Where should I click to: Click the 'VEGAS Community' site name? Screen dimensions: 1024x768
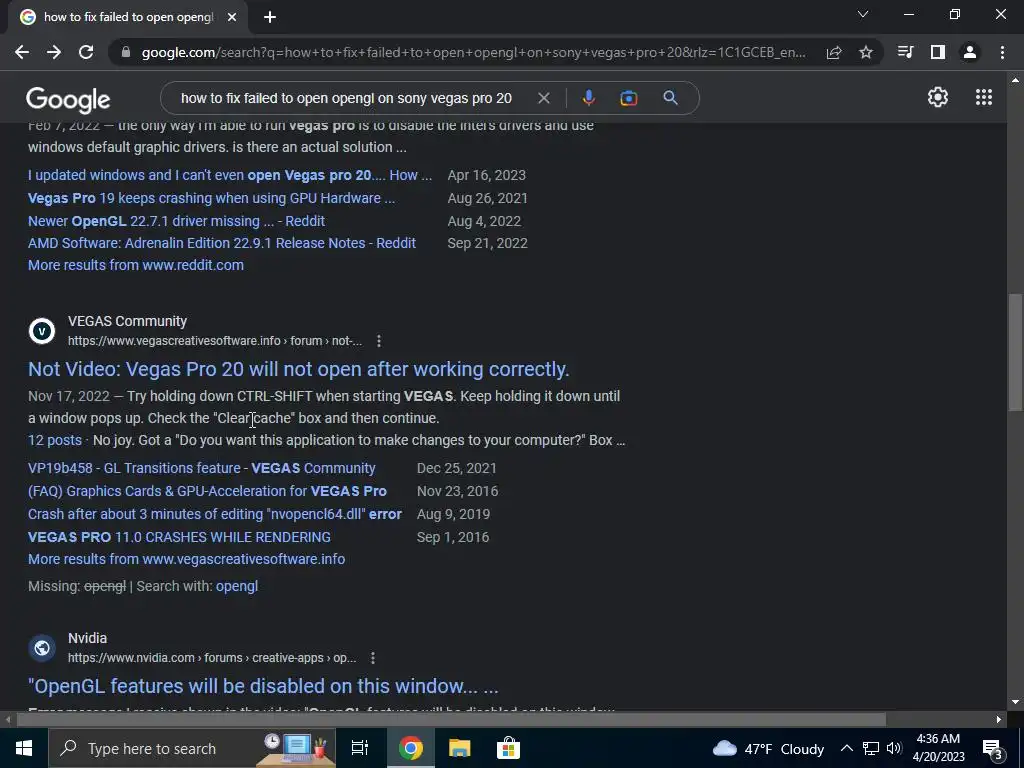[x=127, y=321]
